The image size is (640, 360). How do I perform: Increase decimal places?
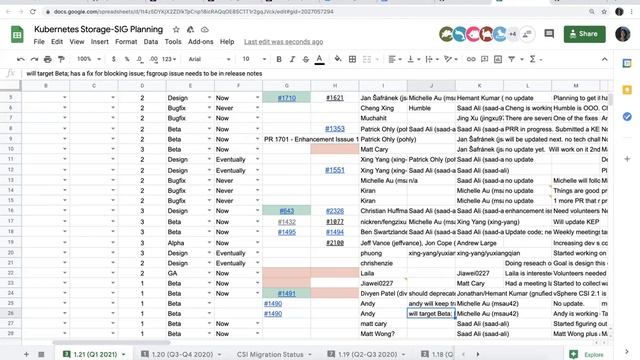coord(153,59)
